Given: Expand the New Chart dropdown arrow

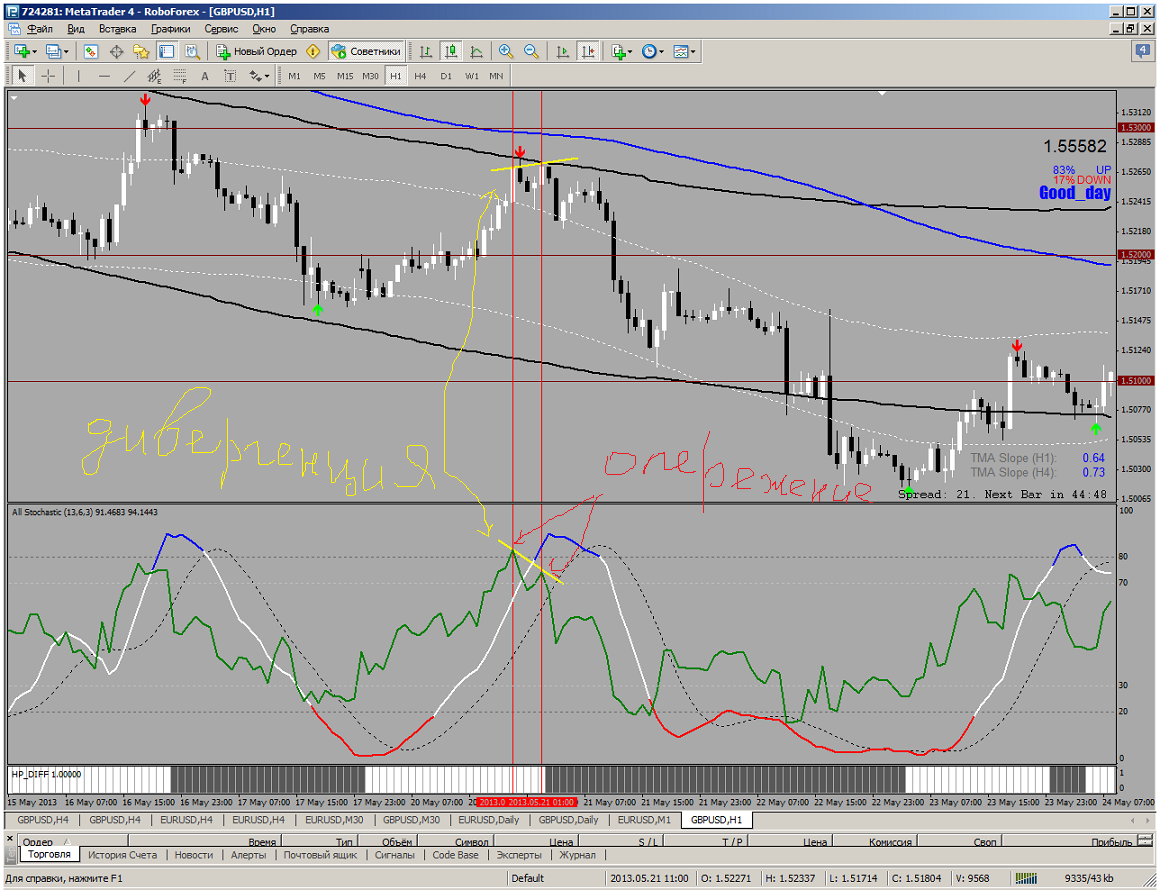Looking at the screenshot, I should pyautogui.click(x=34, y=51).
